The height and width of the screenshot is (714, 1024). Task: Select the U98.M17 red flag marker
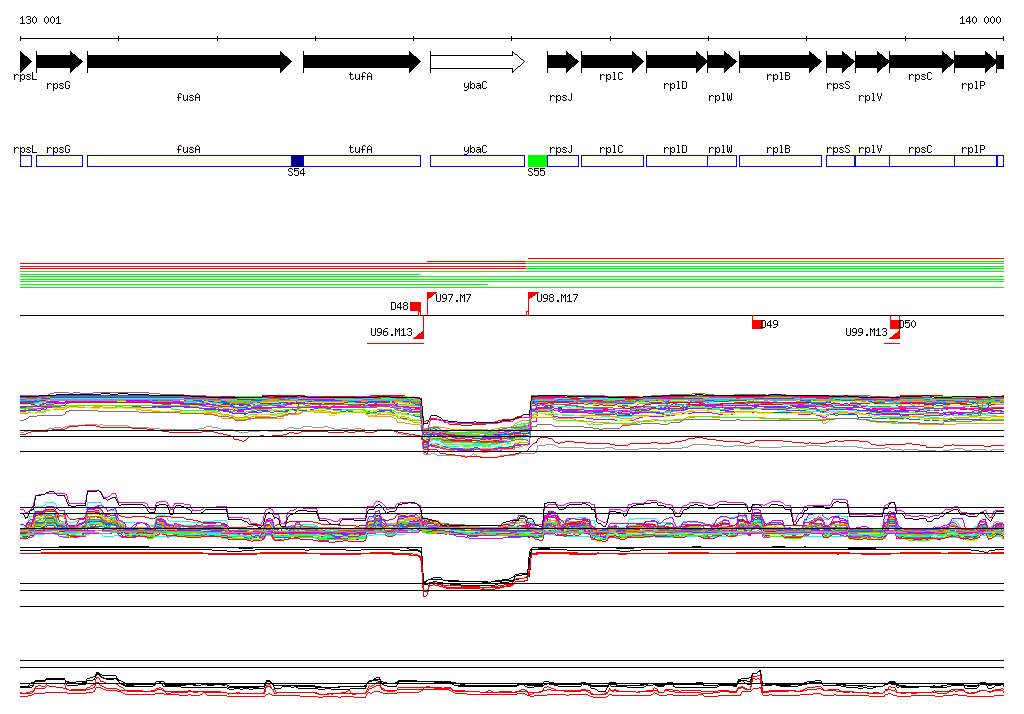(x=533, y=297)
